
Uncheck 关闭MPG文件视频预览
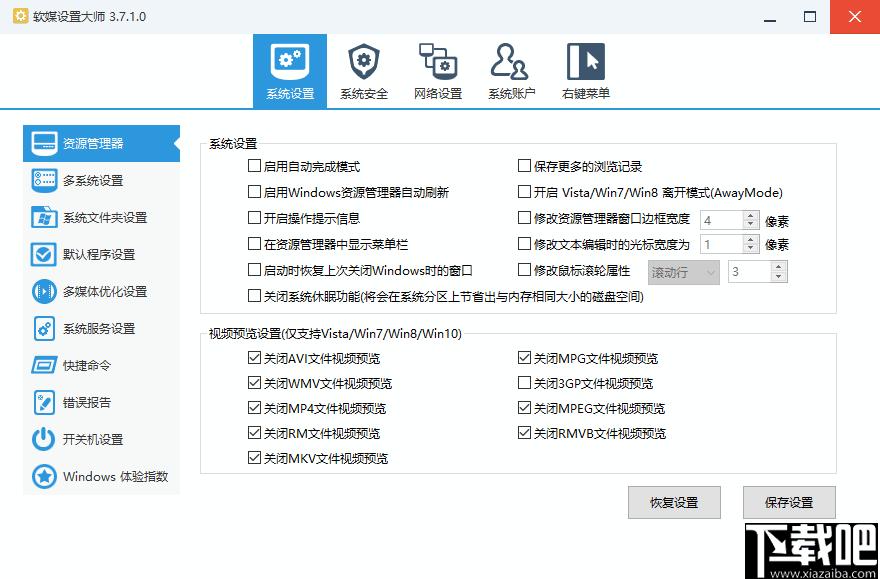click(x=524, y=357)
